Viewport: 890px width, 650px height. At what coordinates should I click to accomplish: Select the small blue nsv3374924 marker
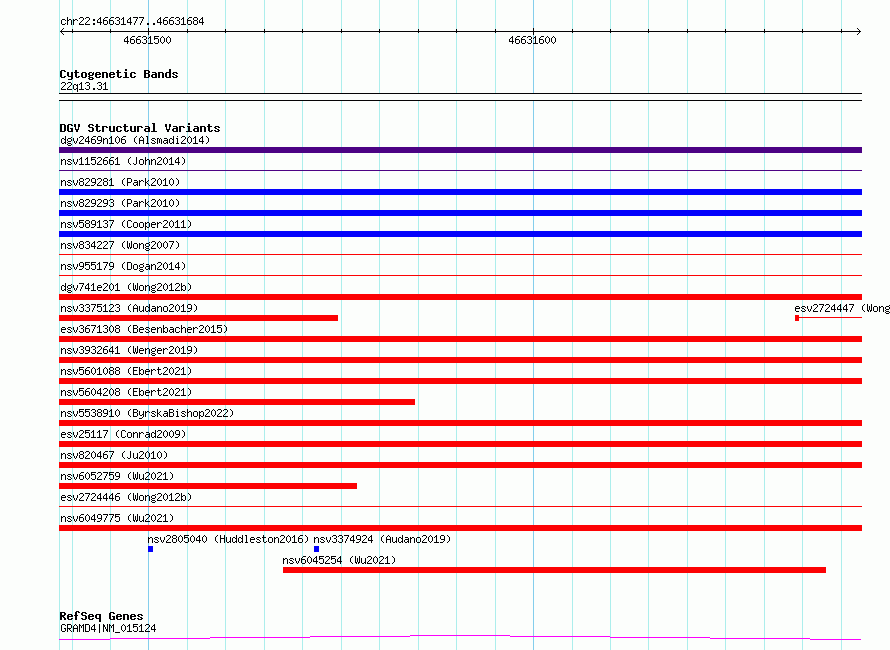(x=316, y=549)
